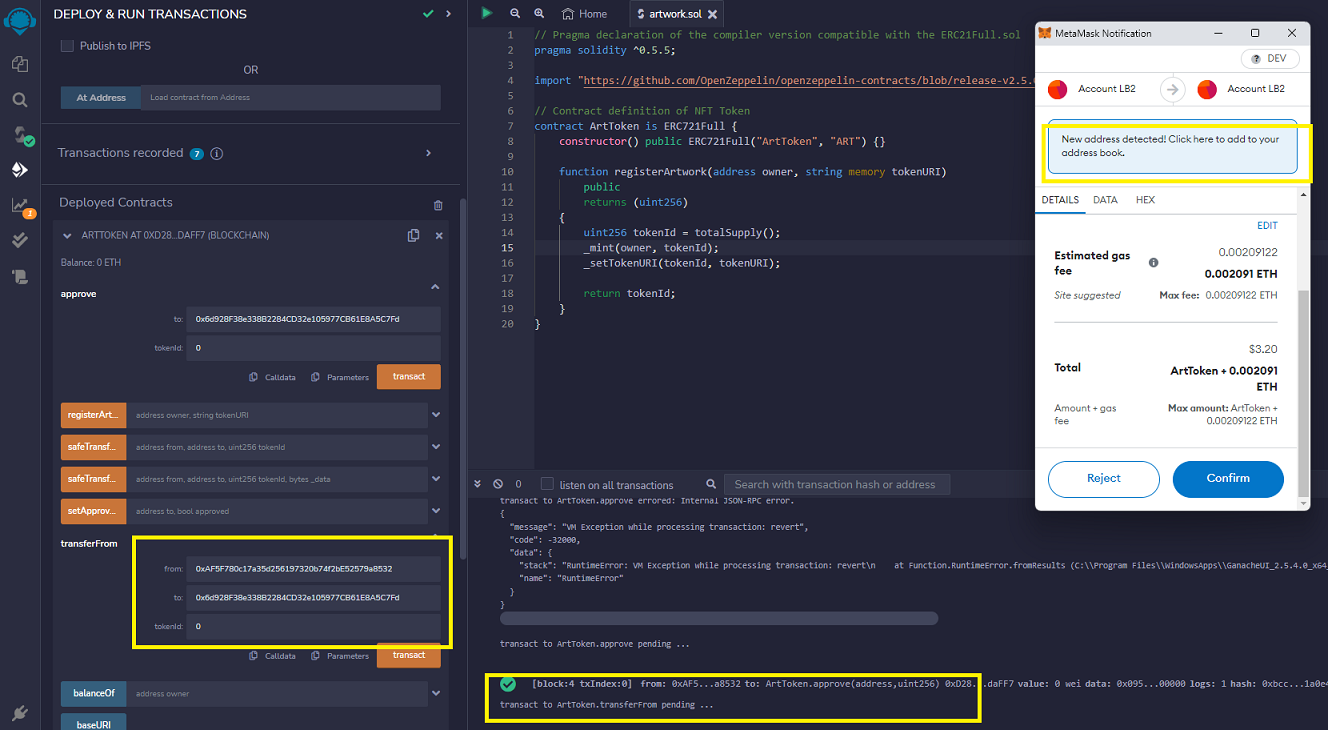The width and height of the screenshot is (1328, 730).
Task: Open MetaMask DATA tab
Action: (x=1105, y=200)
